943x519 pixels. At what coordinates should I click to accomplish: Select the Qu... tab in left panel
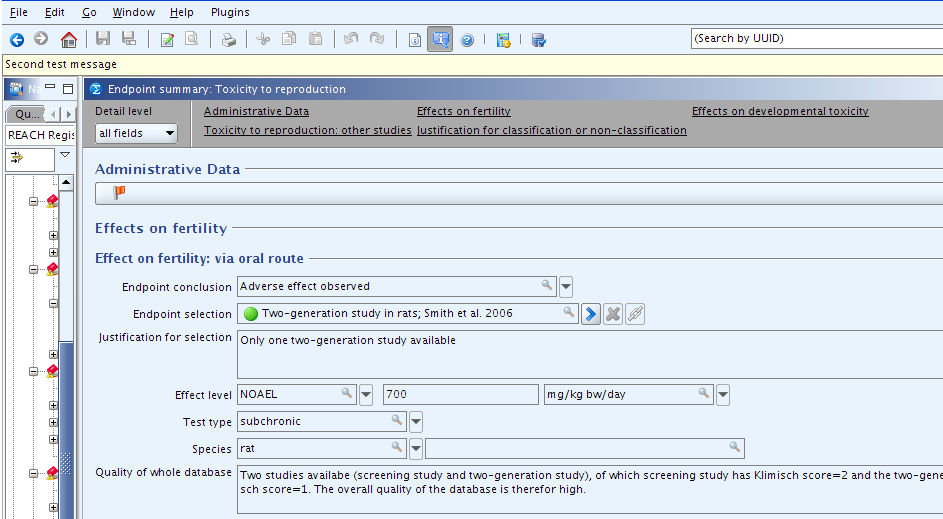[27, 114]
